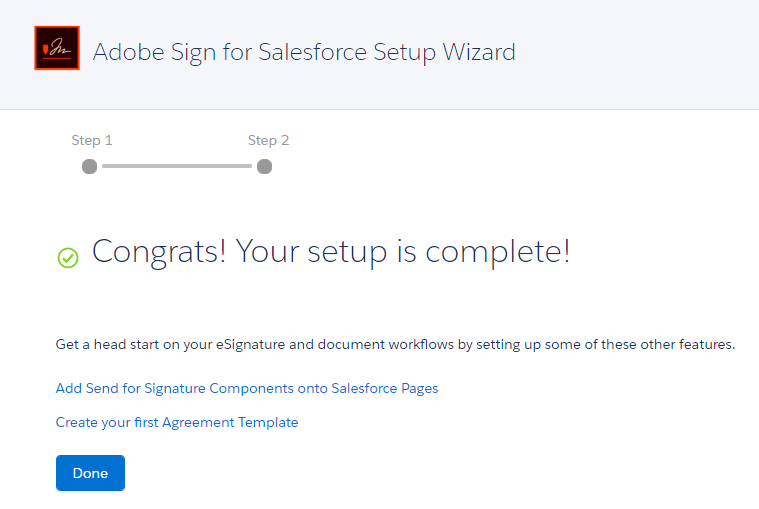Click the progress line between the steps
The width and height of the screenshot is (759, 509).
177,166
